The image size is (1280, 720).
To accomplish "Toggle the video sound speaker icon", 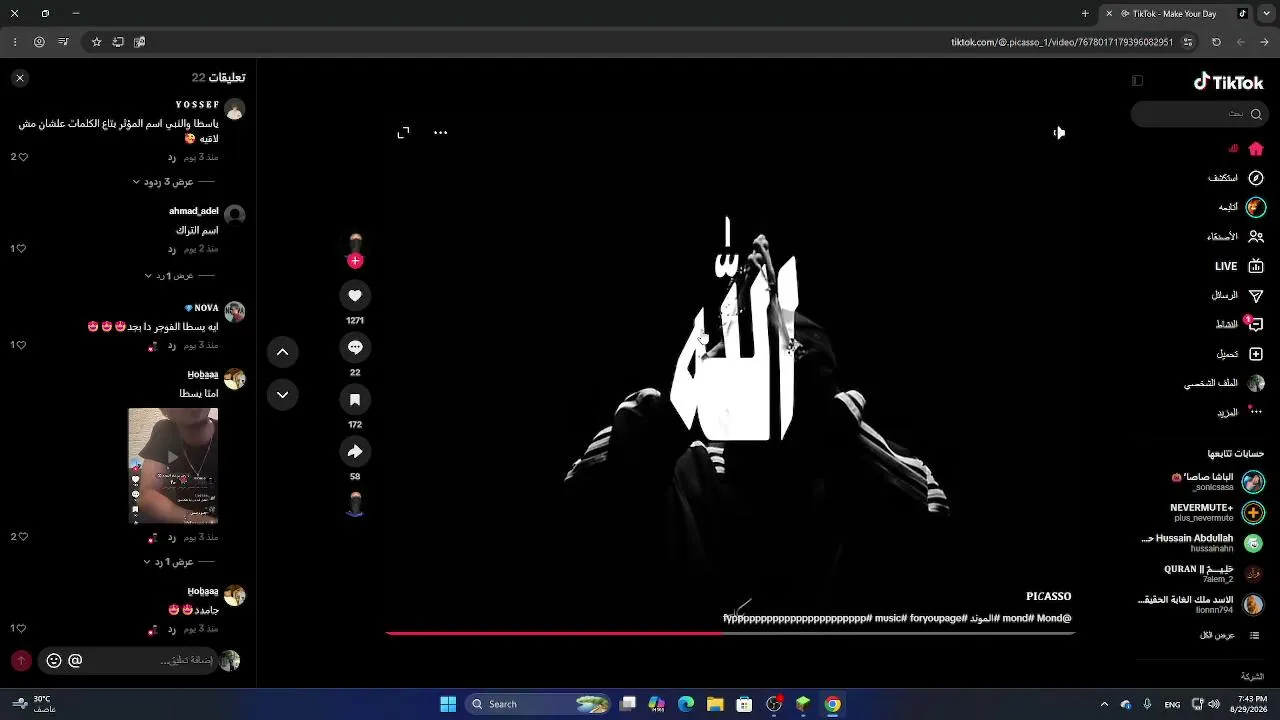I will (x=1059, y=132).
